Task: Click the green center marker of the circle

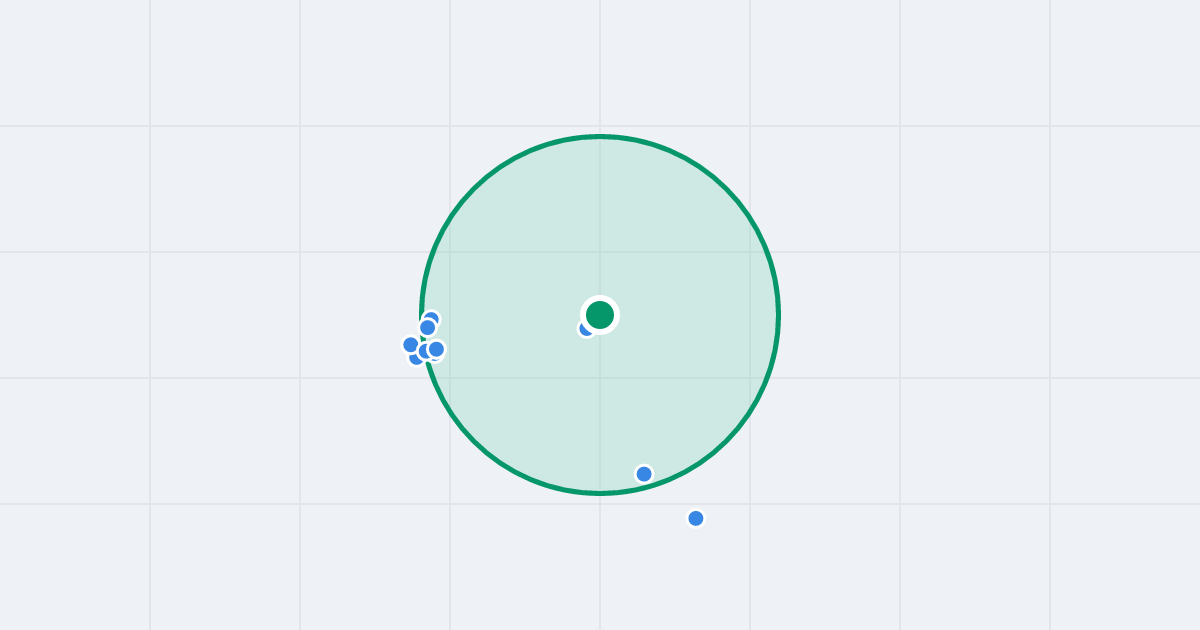Action: tap(600, 315)
